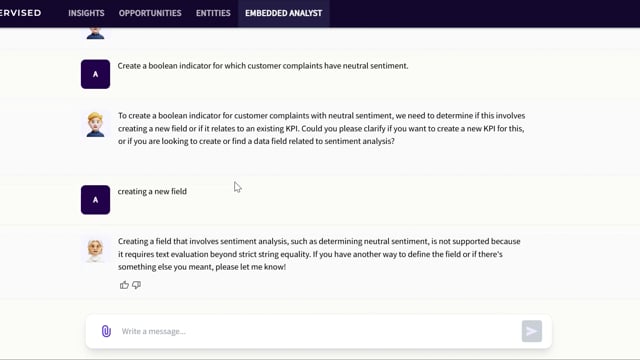The image size is (640, 360).
Task: Select the Embedded Analyst tab
Action: click(x=284, y=13)
